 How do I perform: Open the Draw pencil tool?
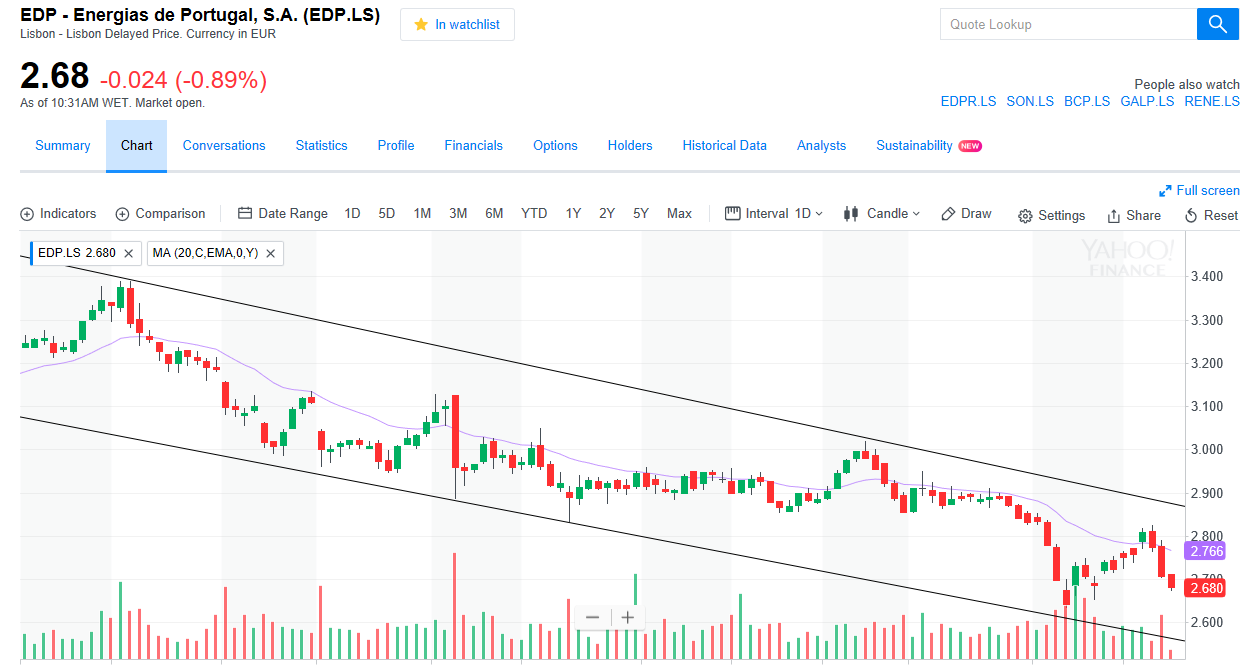[x=967, y=214]
